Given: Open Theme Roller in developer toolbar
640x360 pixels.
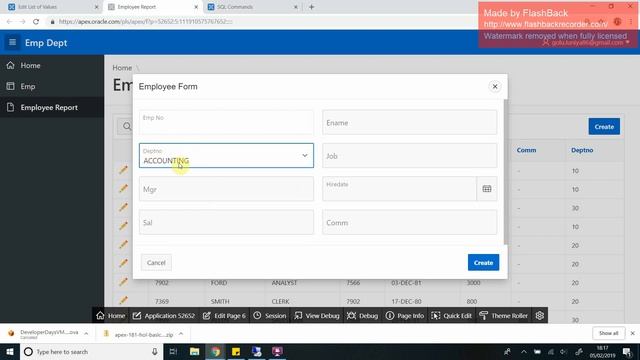Looking at the screenshot, I should tap(504, 316).
